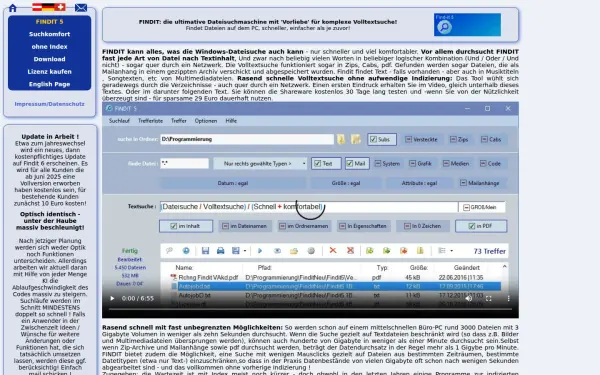Image resolution: width=600 pixels, height=375 pixels.
Task: Click the yellow zip archive toolbar icon
Action: coord(420,251)
